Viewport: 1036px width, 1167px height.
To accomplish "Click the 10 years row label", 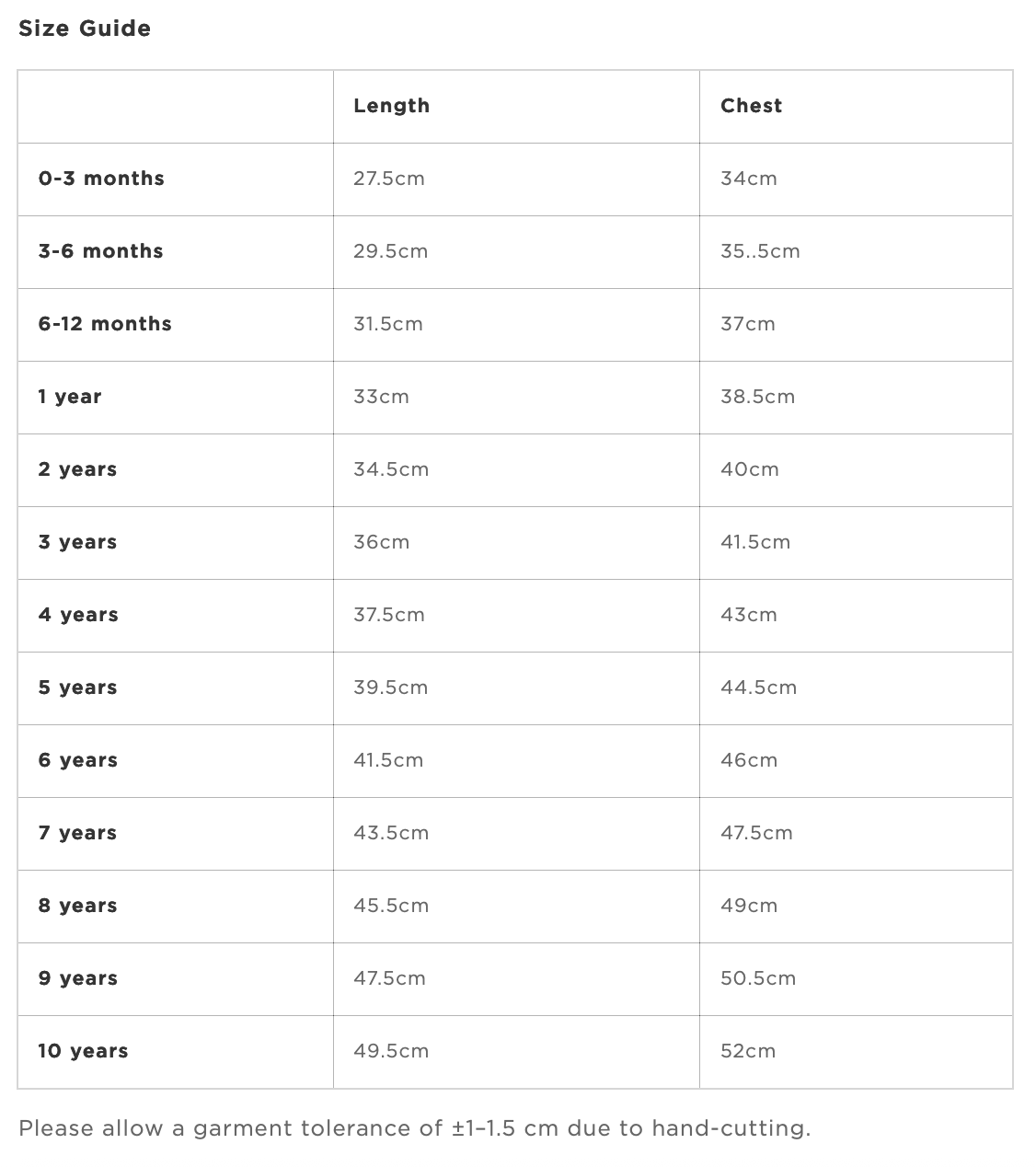I will 83,1051.
